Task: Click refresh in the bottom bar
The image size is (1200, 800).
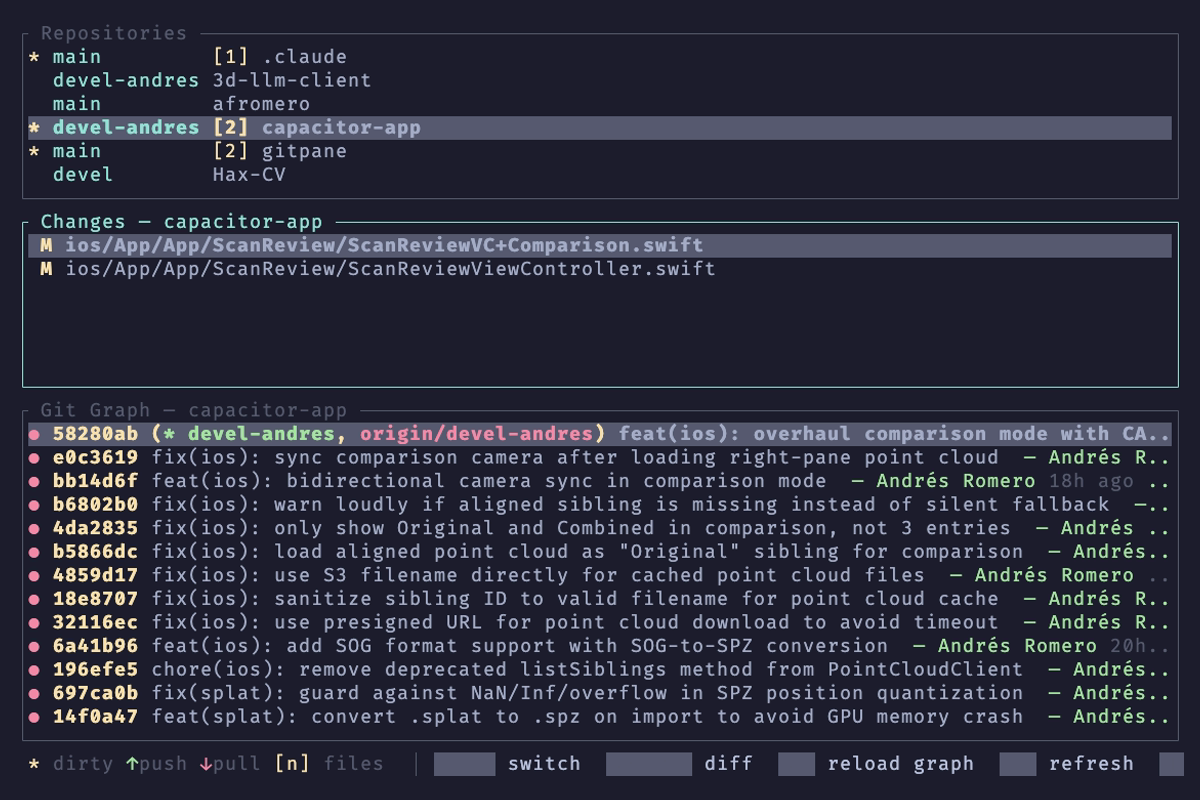Action: 1090,764
